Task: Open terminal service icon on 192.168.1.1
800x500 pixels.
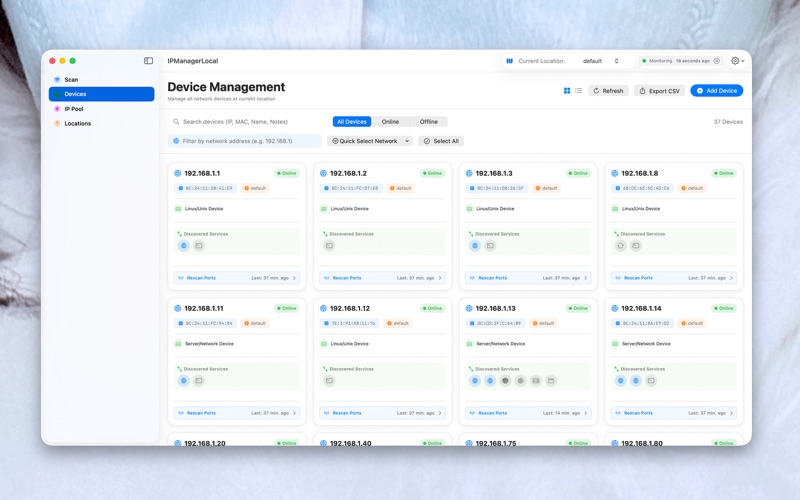Action: click(199, 246)
